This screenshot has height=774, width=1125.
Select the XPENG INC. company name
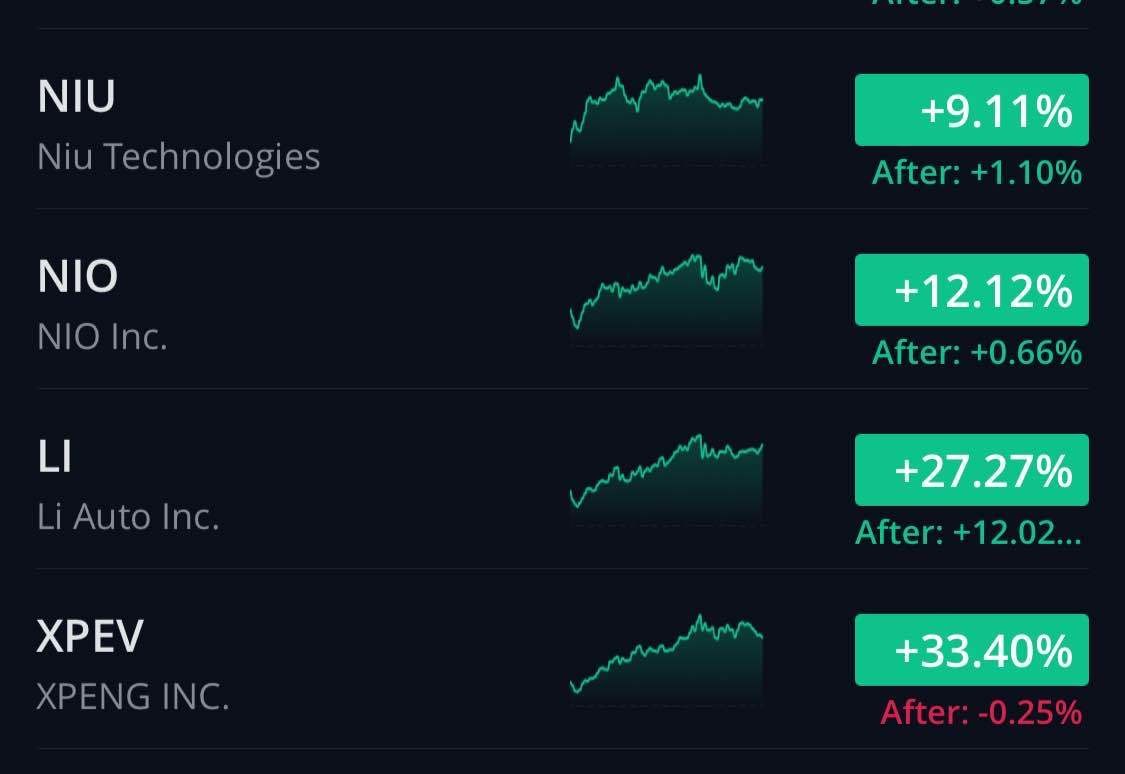133,697
